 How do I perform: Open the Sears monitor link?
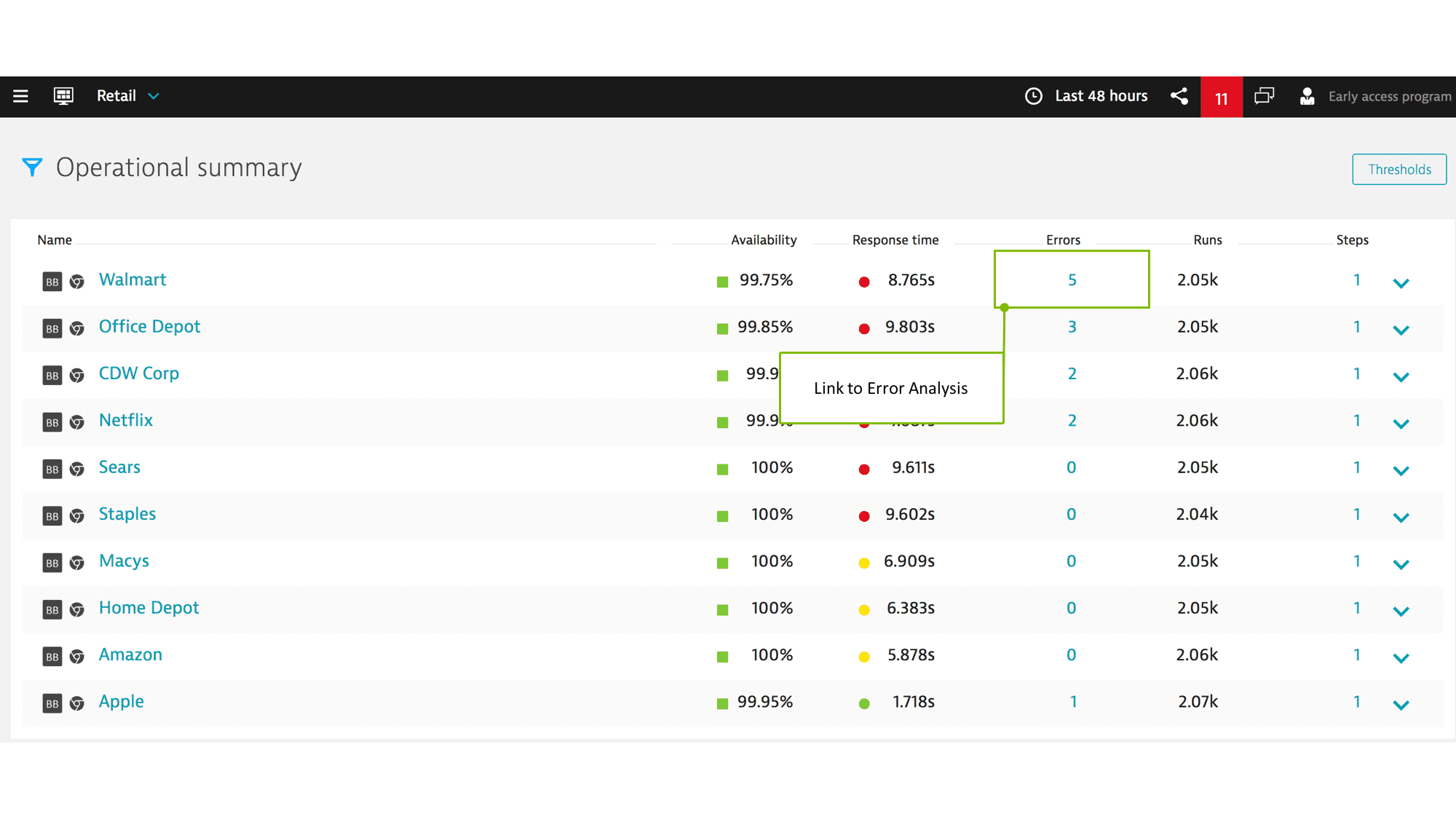pyautogui.click(x=119, y=467)
